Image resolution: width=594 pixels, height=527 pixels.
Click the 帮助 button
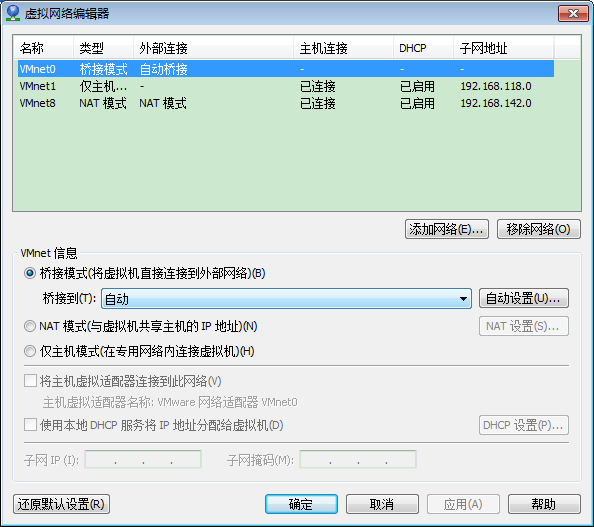tap(544, 504)
